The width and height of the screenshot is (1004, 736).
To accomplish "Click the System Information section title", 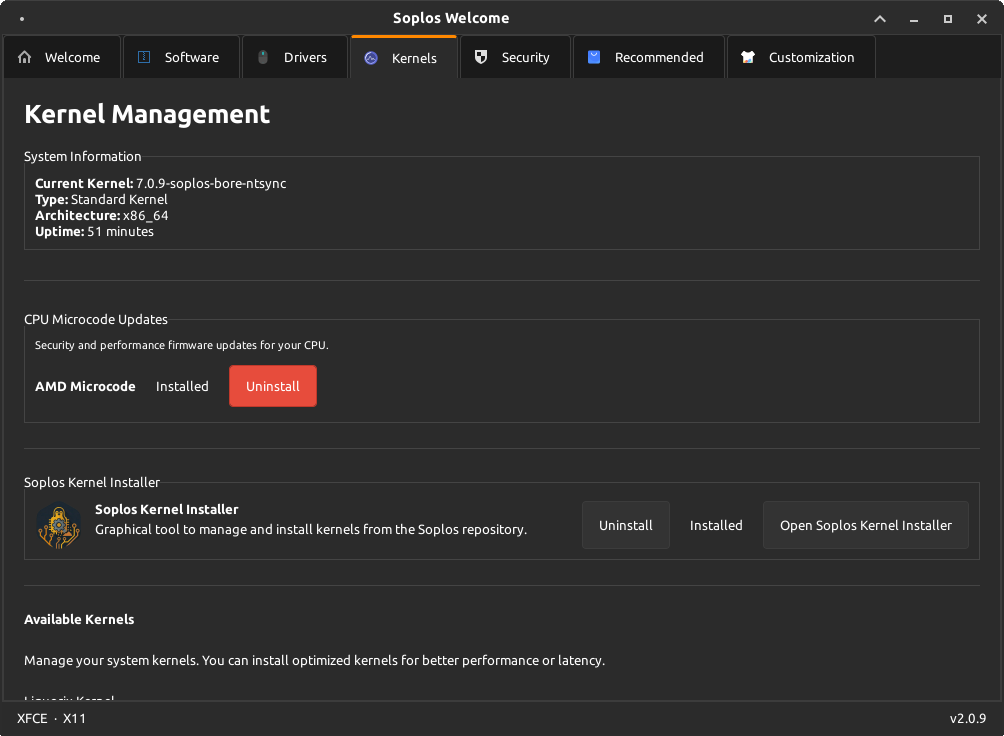I will tap(82, 156).
